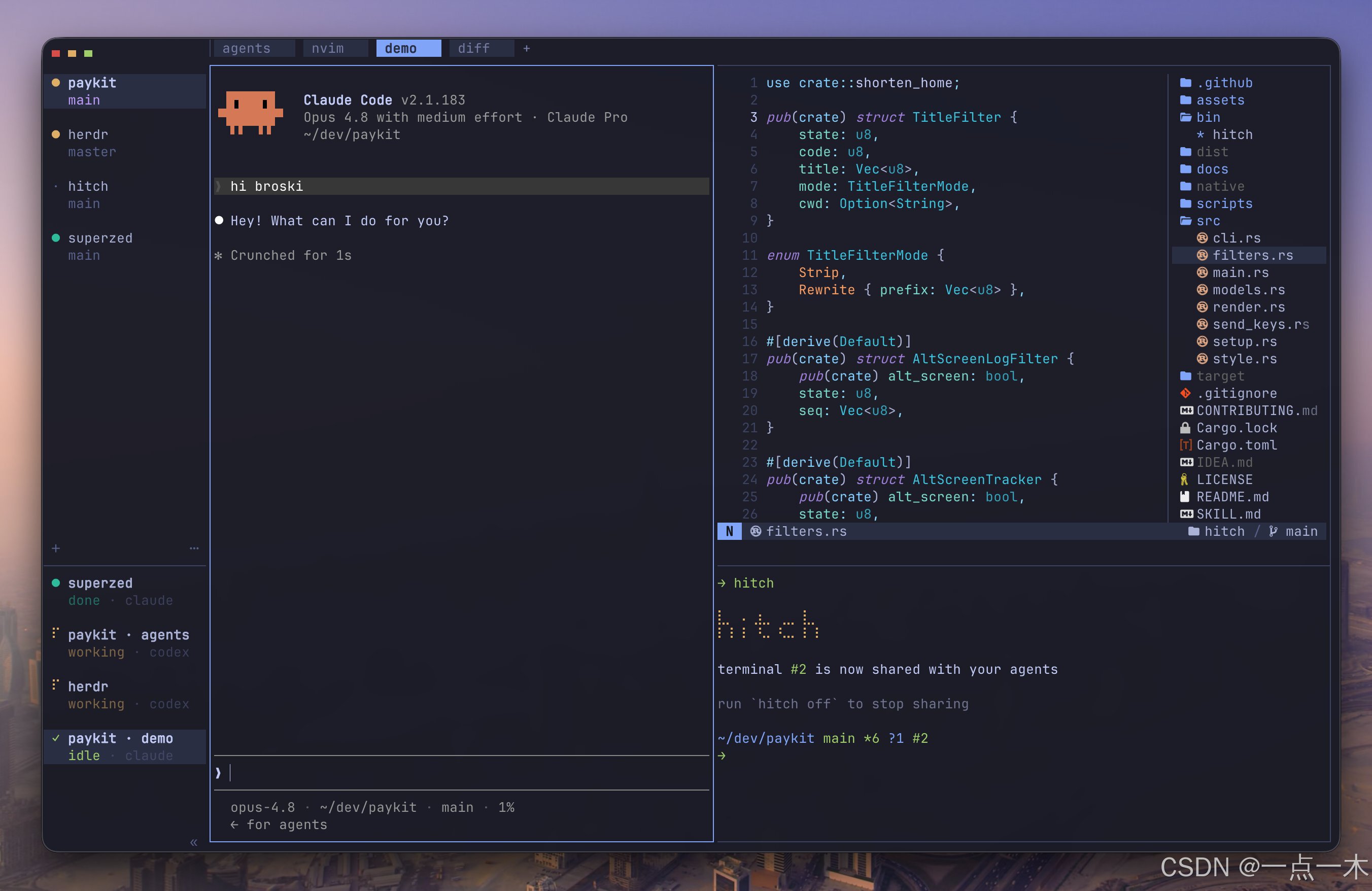
Task: Click the license icon of LICENSE
Action: click(x=1185, y=480)
